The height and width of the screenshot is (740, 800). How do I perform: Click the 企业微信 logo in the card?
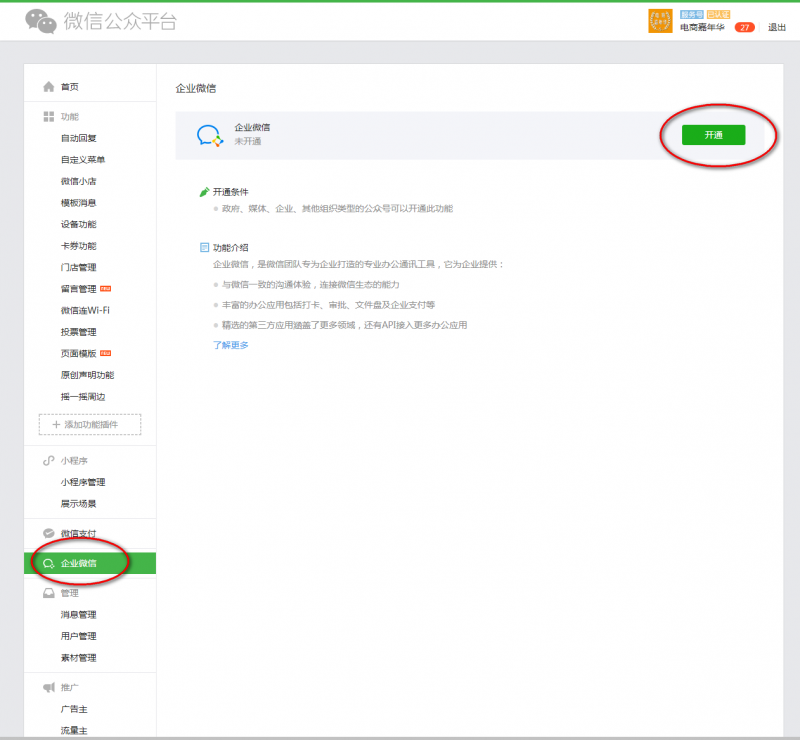[x=210, y=136]
